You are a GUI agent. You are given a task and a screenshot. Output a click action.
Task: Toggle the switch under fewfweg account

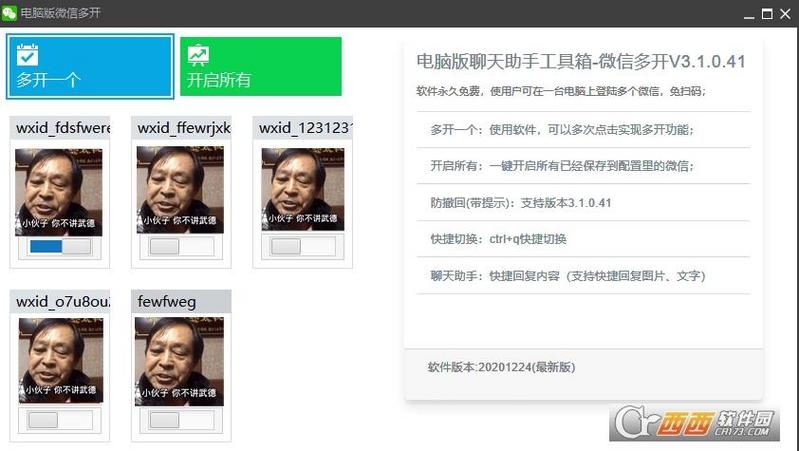click(181, 420)
